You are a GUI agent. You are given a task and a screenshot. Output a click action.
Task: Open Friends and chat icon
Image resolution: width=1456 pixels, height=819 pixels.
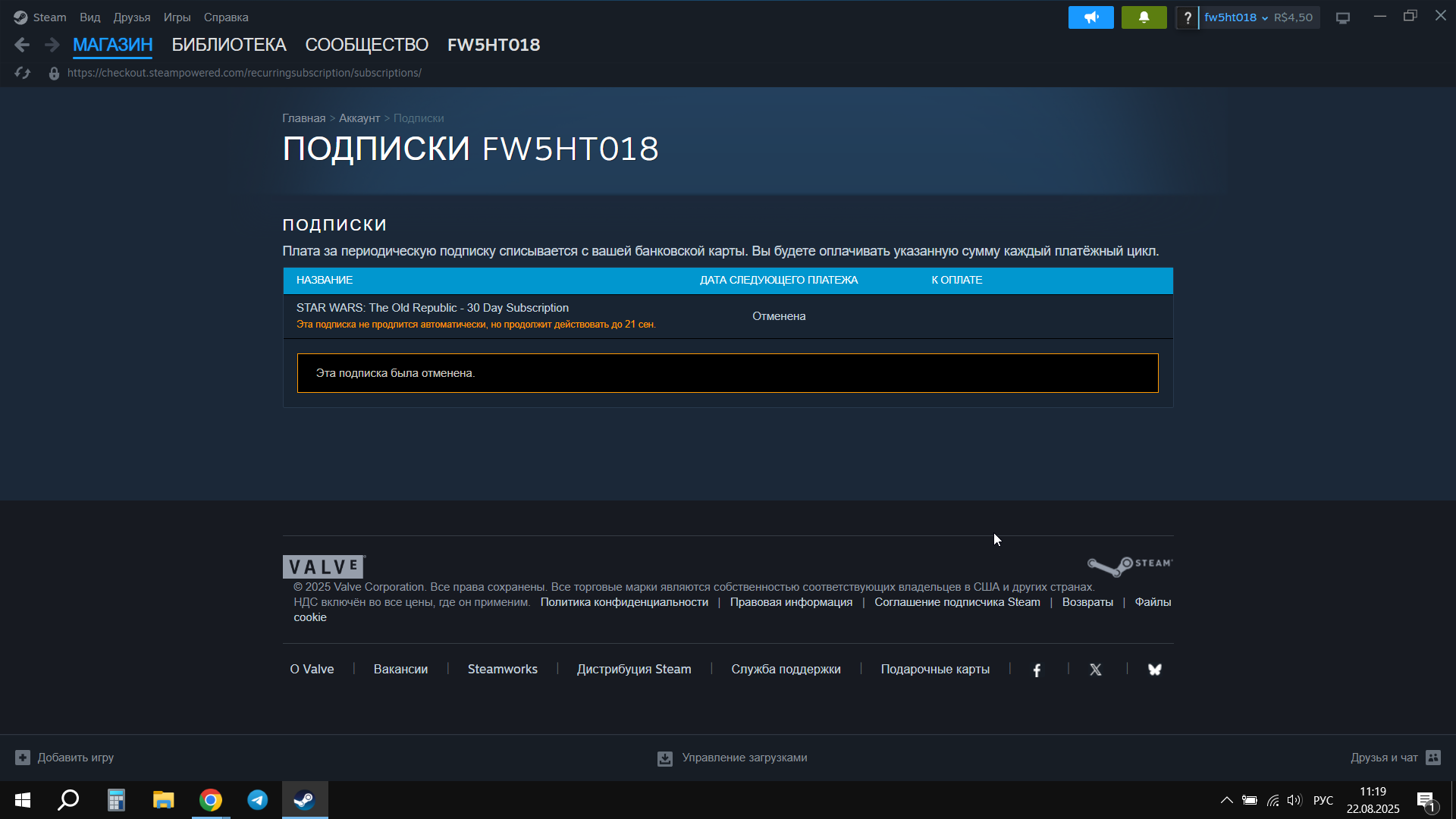pyautogui.click(x=1433, y=758)
